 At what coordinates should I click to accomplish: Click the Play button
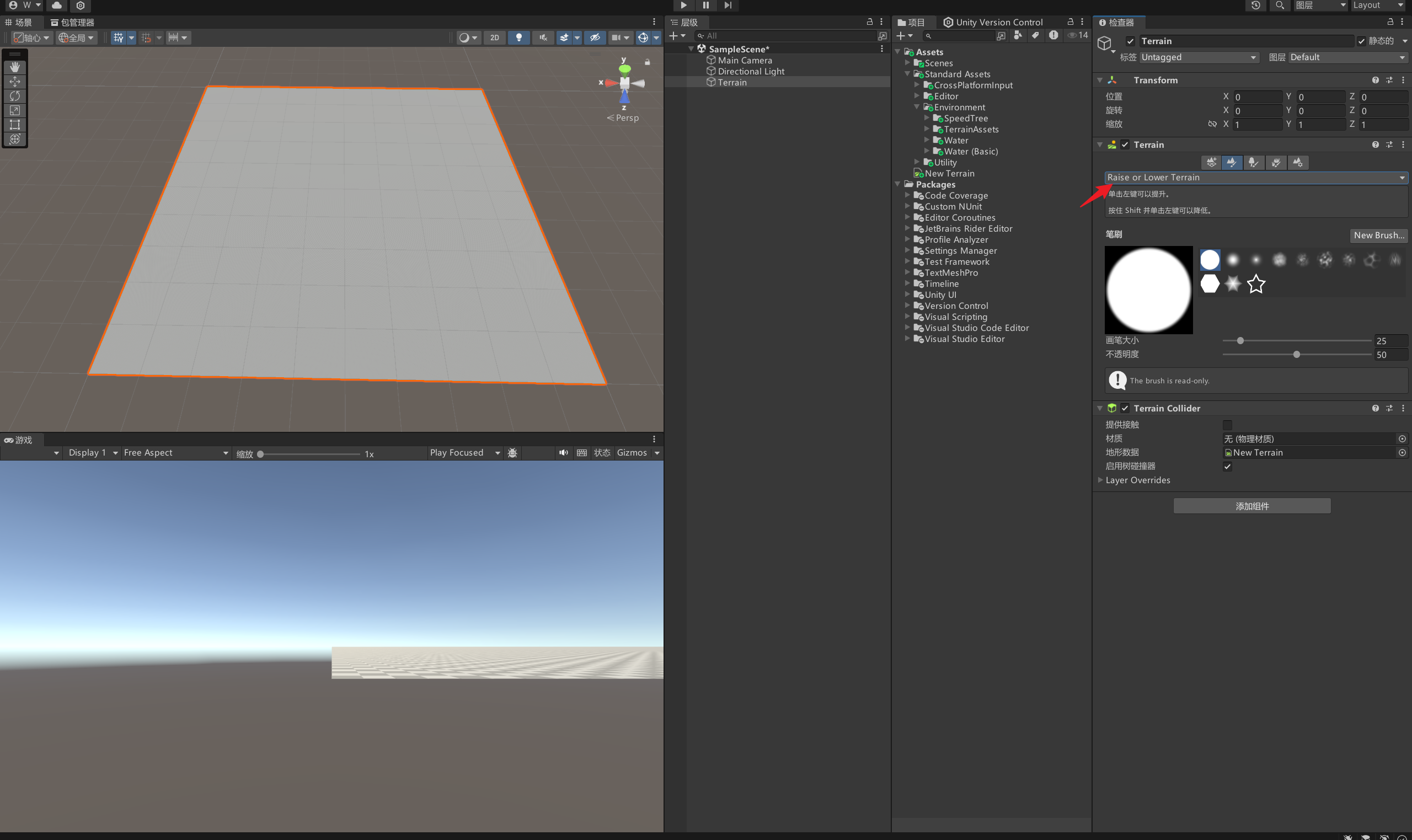pos(683,5)
